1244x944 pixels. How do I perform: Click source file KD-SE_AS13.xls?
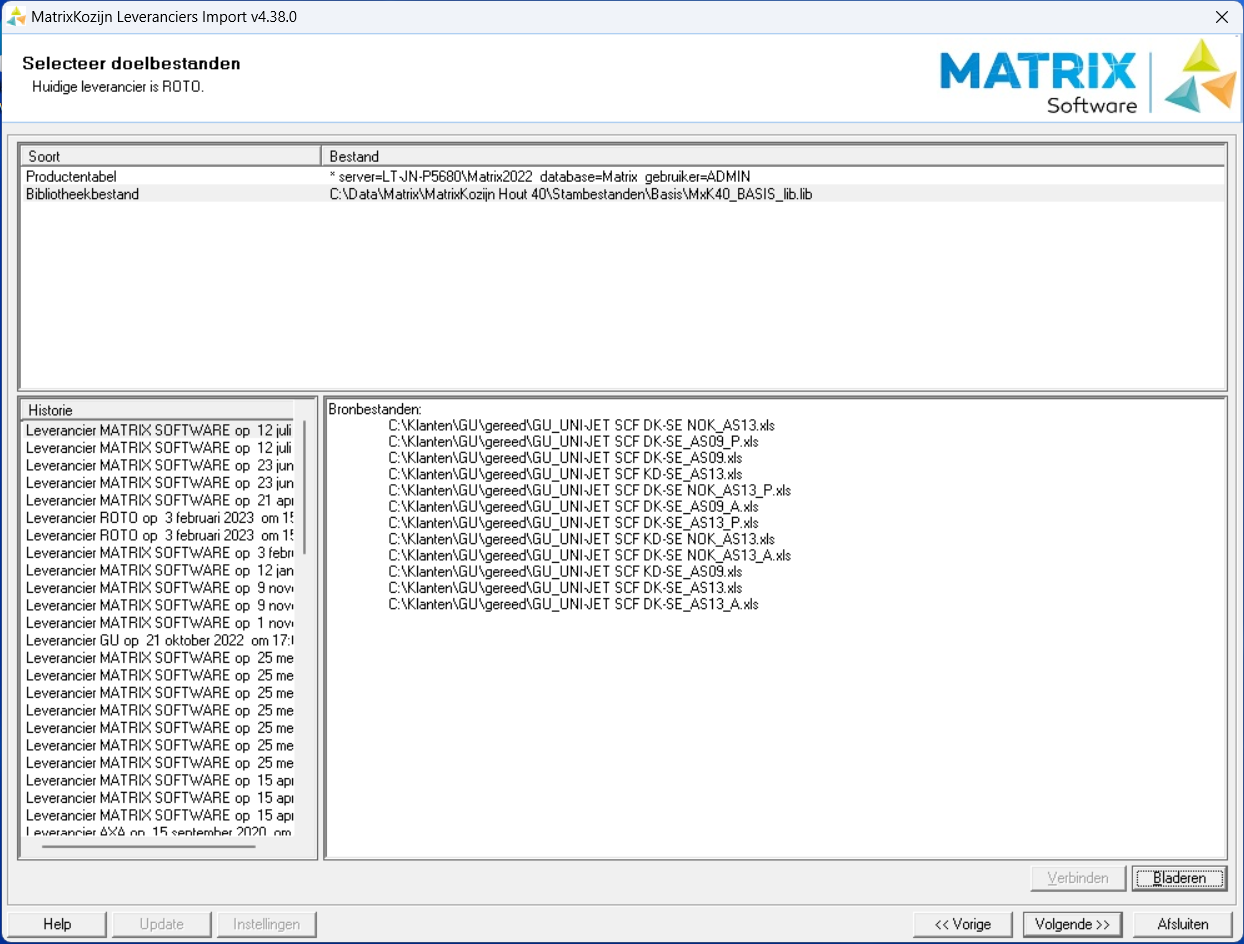click(x=565, y=474)
